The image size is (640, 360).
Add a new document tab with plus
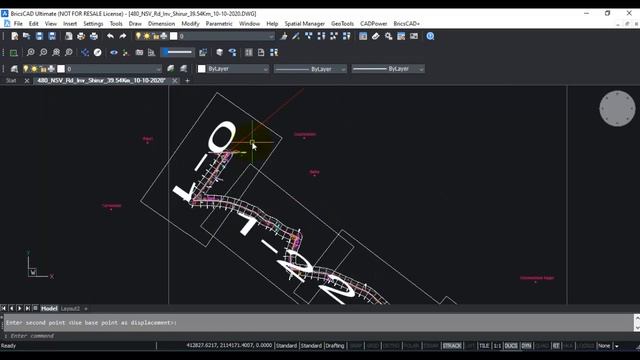coord(187,81)
